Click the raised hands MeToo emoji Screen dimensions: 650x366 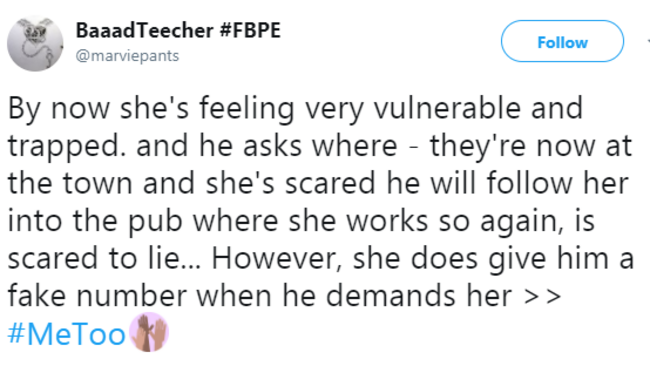[x=149, y=332]
